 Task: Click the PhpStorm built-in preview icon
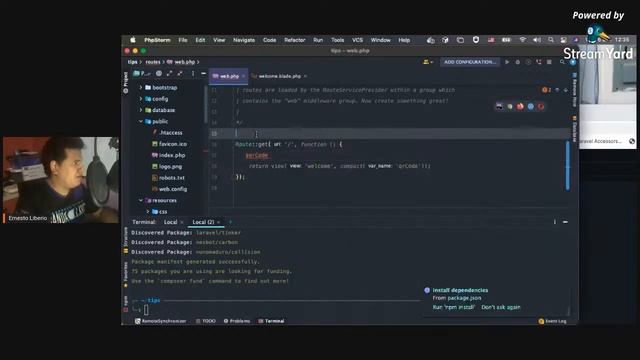(x=499, y=107)
